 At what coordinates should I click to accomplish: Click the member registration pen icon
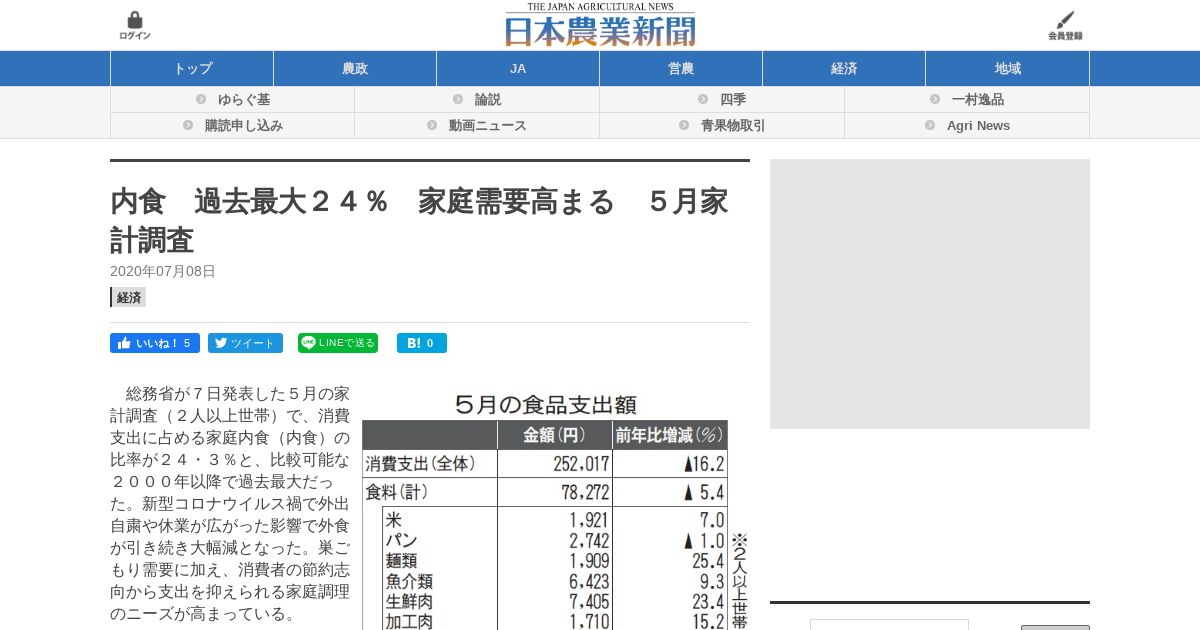[1066, 20]
